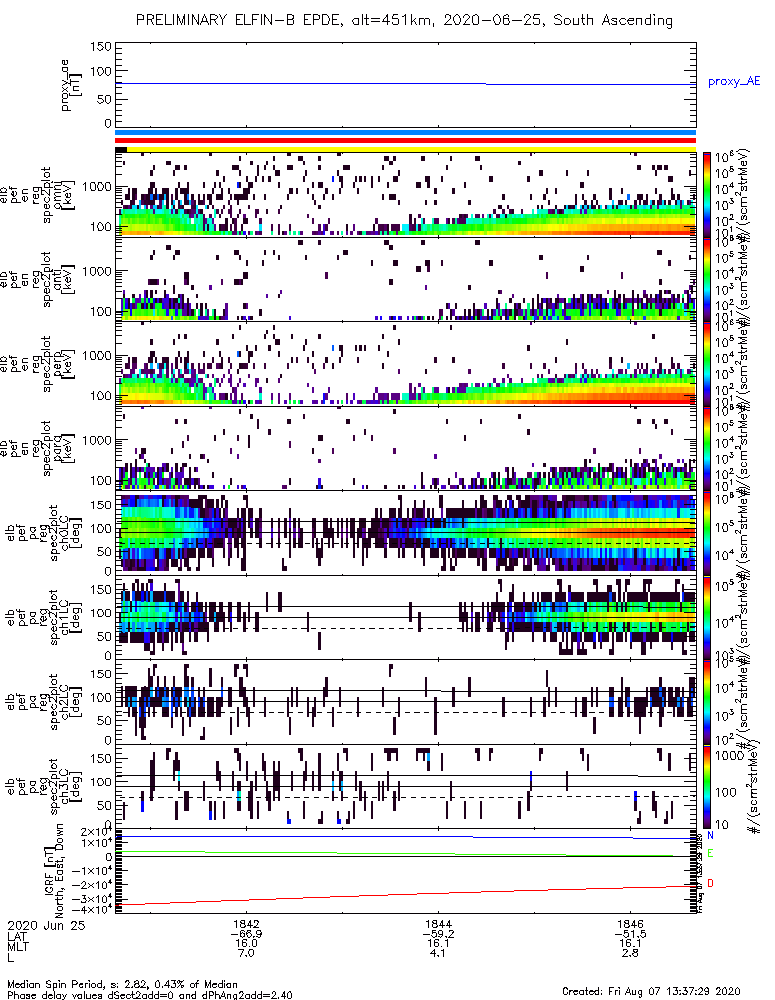Image resolution: width=775 pixels, height=1000 pixels.
Task: Click latitude value -66.9
Action: pyautogui.click(x=246, y=934)
